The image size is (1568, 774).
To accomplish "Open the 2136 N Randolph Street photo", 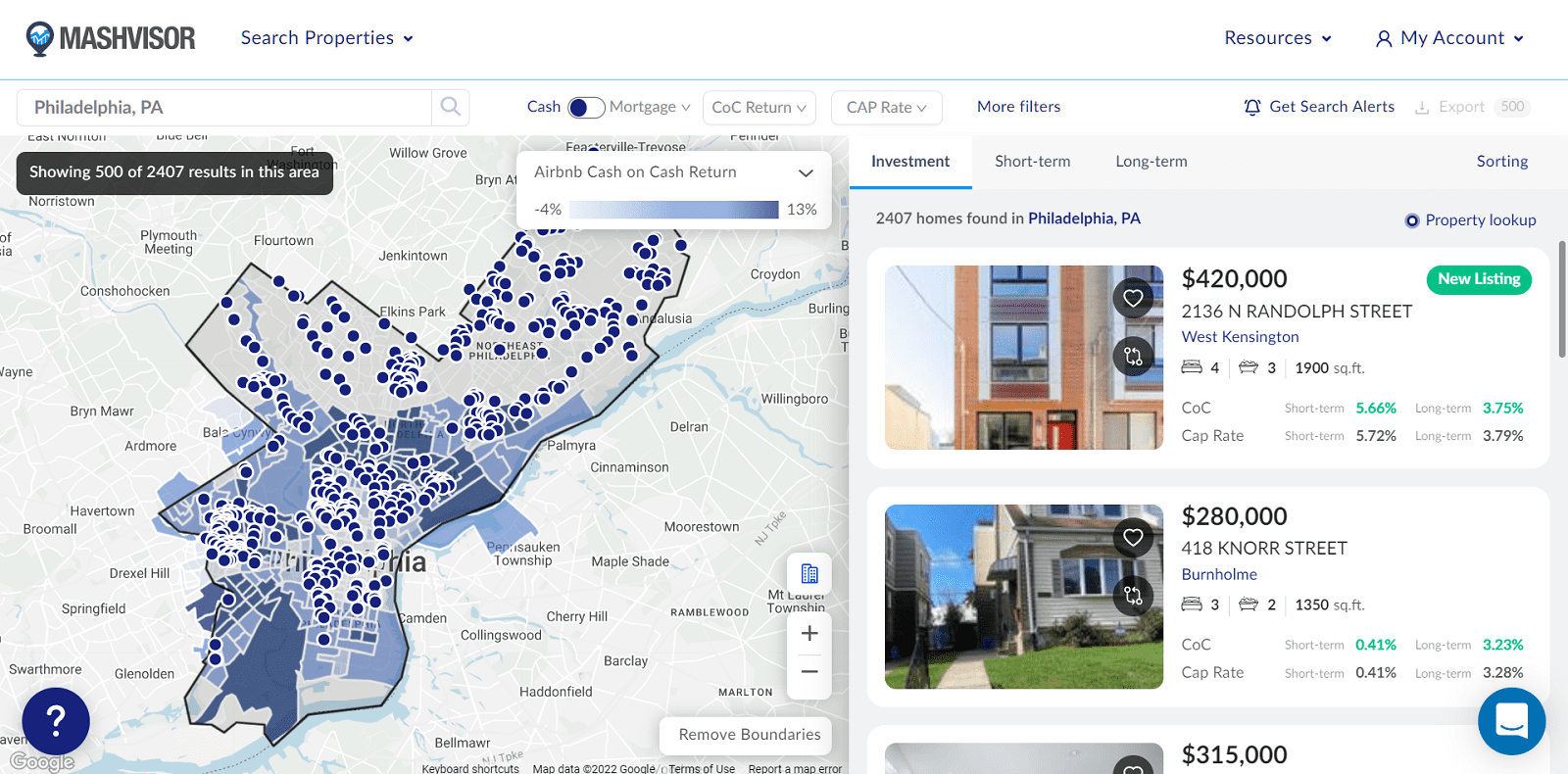I will coord(1024,358).
